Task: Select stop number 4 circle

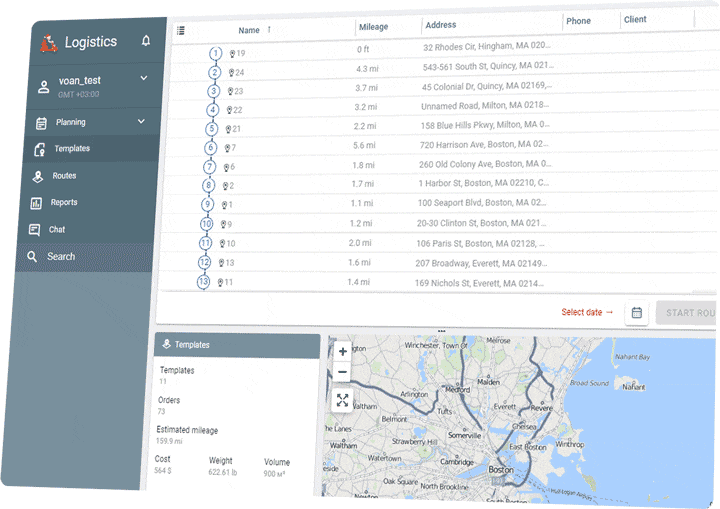Action: click(212, 110)
